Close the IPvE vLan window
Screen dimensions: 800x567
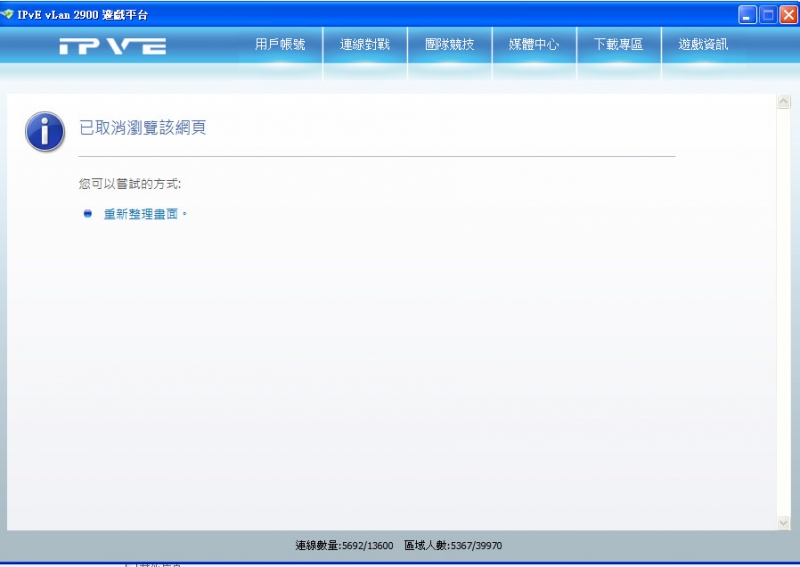click(789, 15)
